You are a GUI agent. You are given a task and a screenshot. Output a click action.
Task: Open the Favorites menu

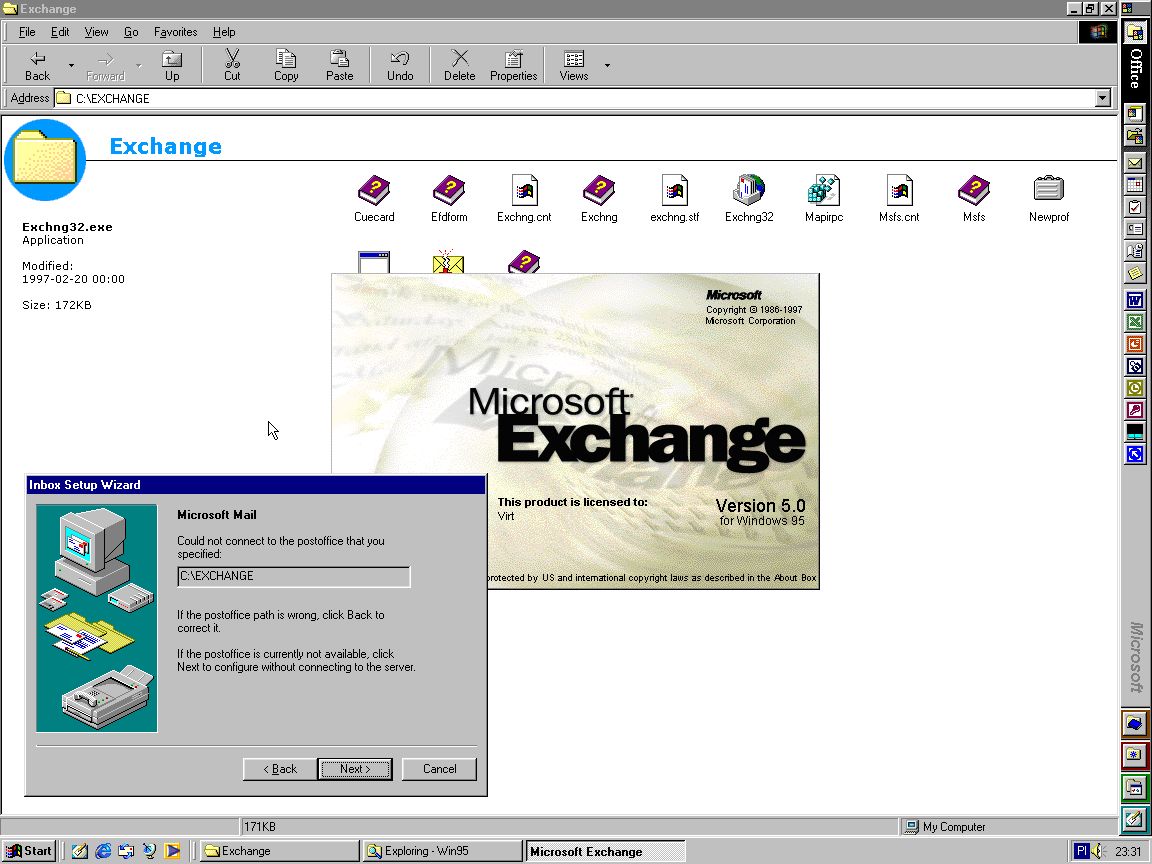[x=176, y=32]
